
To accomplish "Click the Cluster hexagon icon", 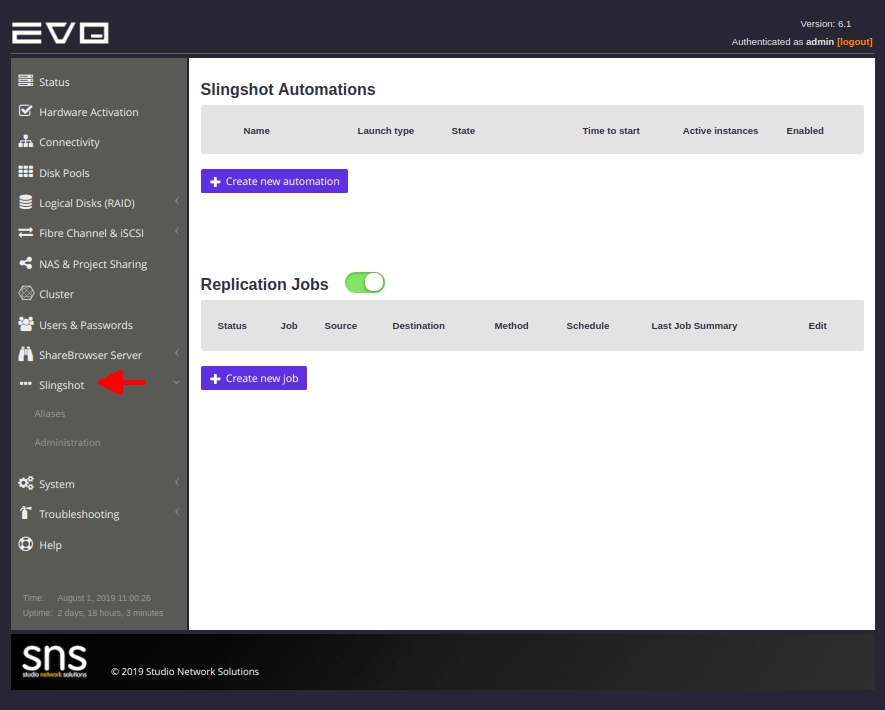I will pos(26,293).
